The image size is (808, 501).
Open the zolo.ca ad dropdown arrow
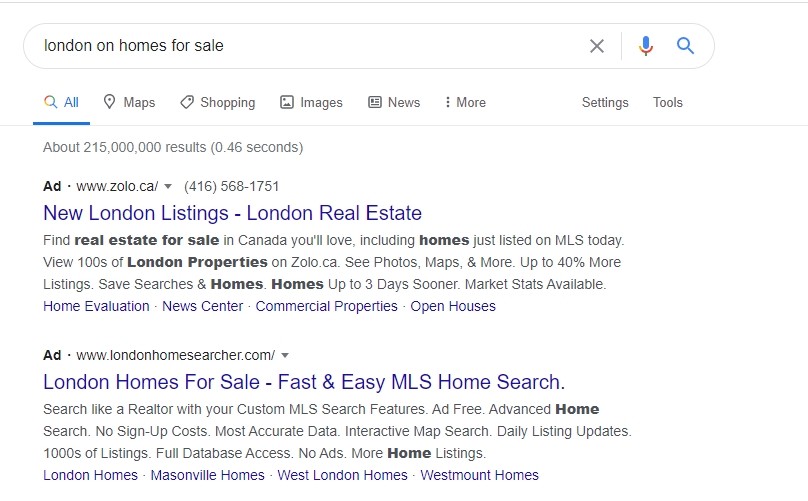tap(168, 187)
